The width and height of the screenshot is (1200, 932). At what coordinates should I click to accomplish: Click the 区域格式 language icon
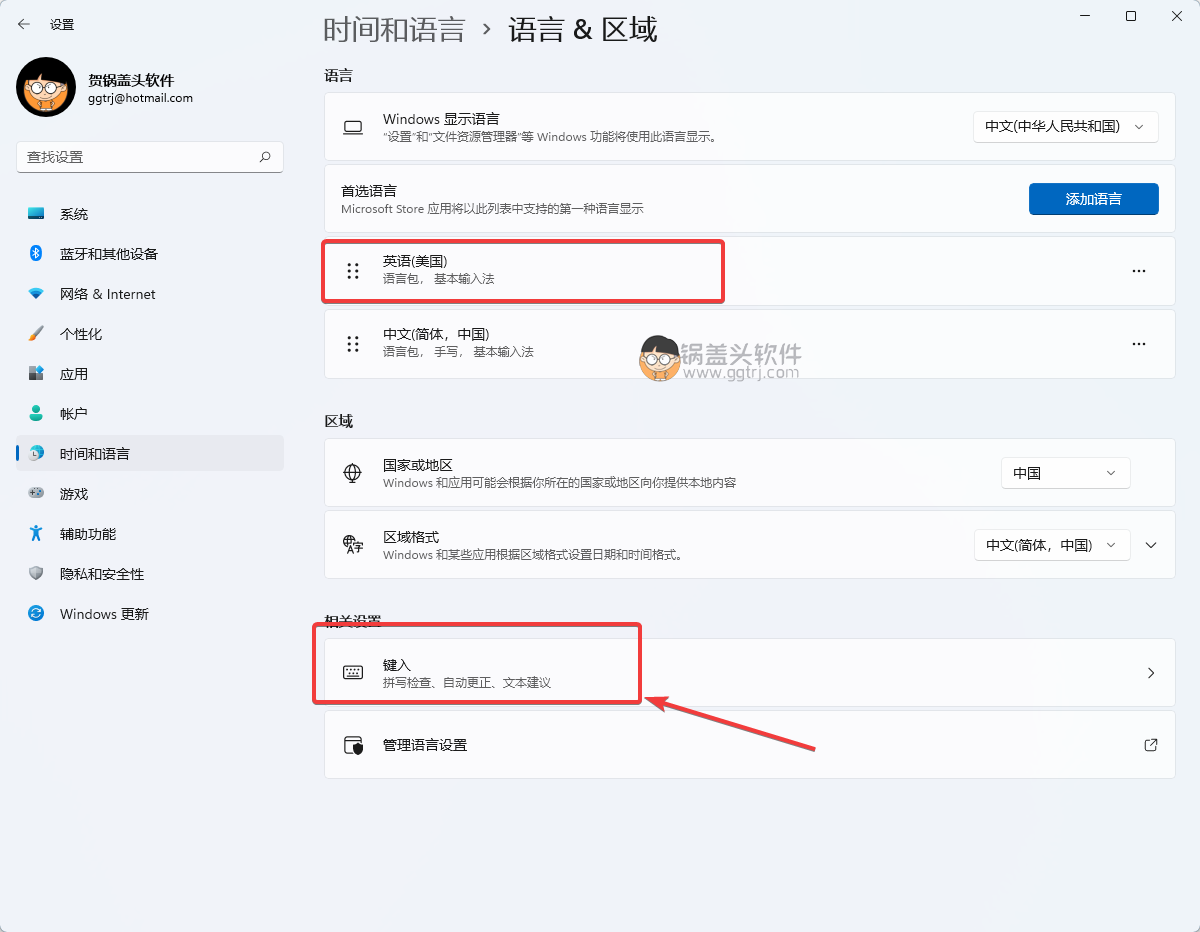pyautogui.click(x=352, y=545)
